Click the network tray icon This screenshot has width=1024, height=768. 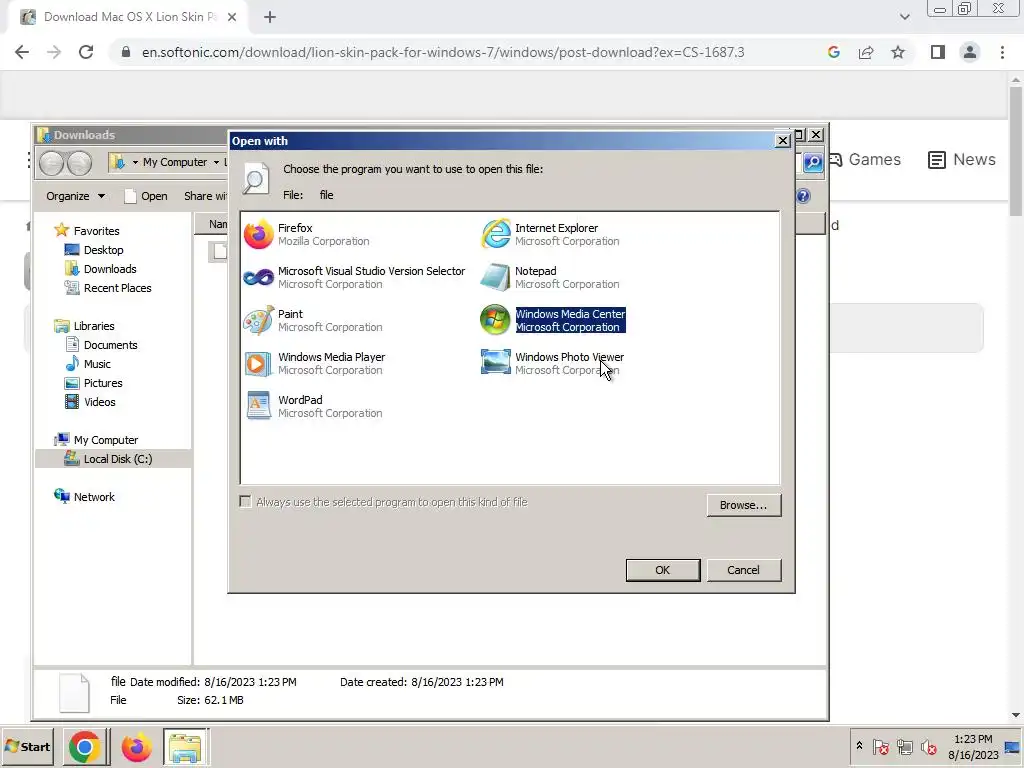tap(904, 746)
